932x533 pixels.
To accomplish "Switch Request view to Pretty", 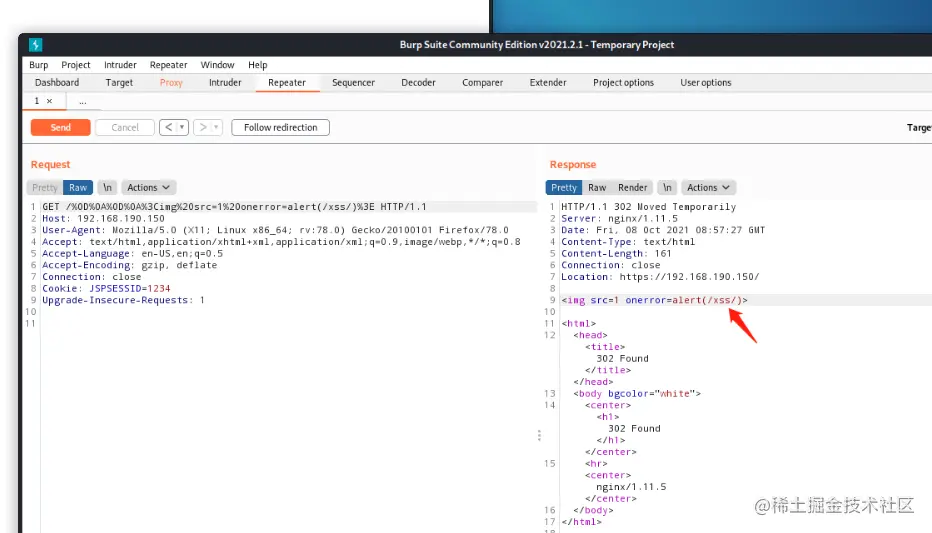I will click(45, 187).
